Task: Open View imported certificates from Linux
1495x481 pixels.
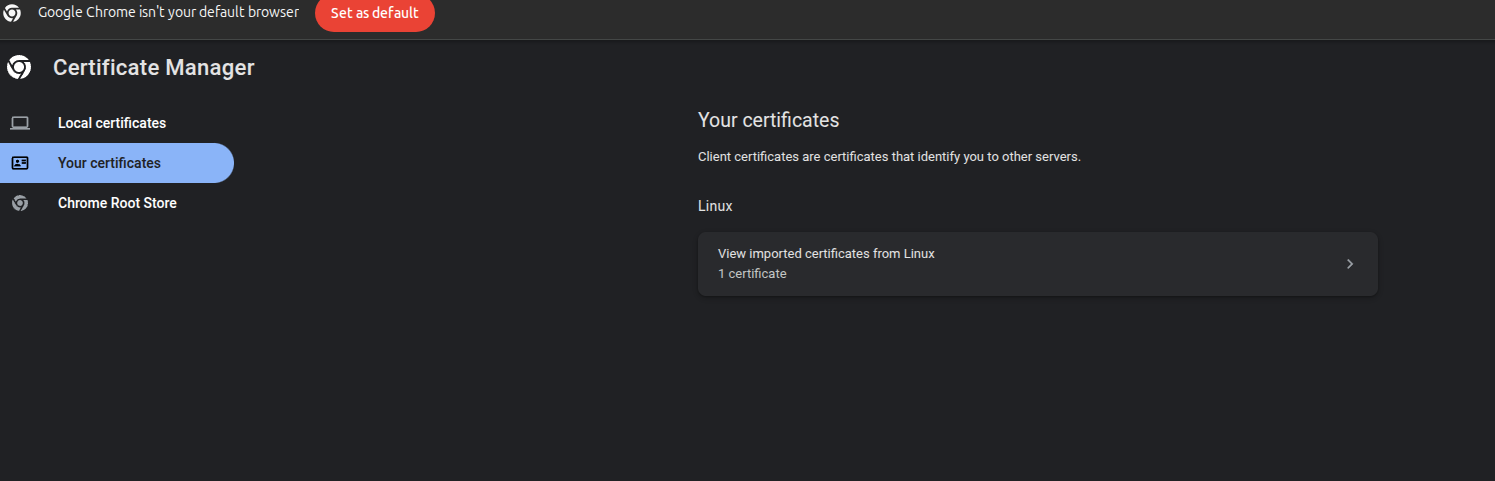Action: [826, 254]
